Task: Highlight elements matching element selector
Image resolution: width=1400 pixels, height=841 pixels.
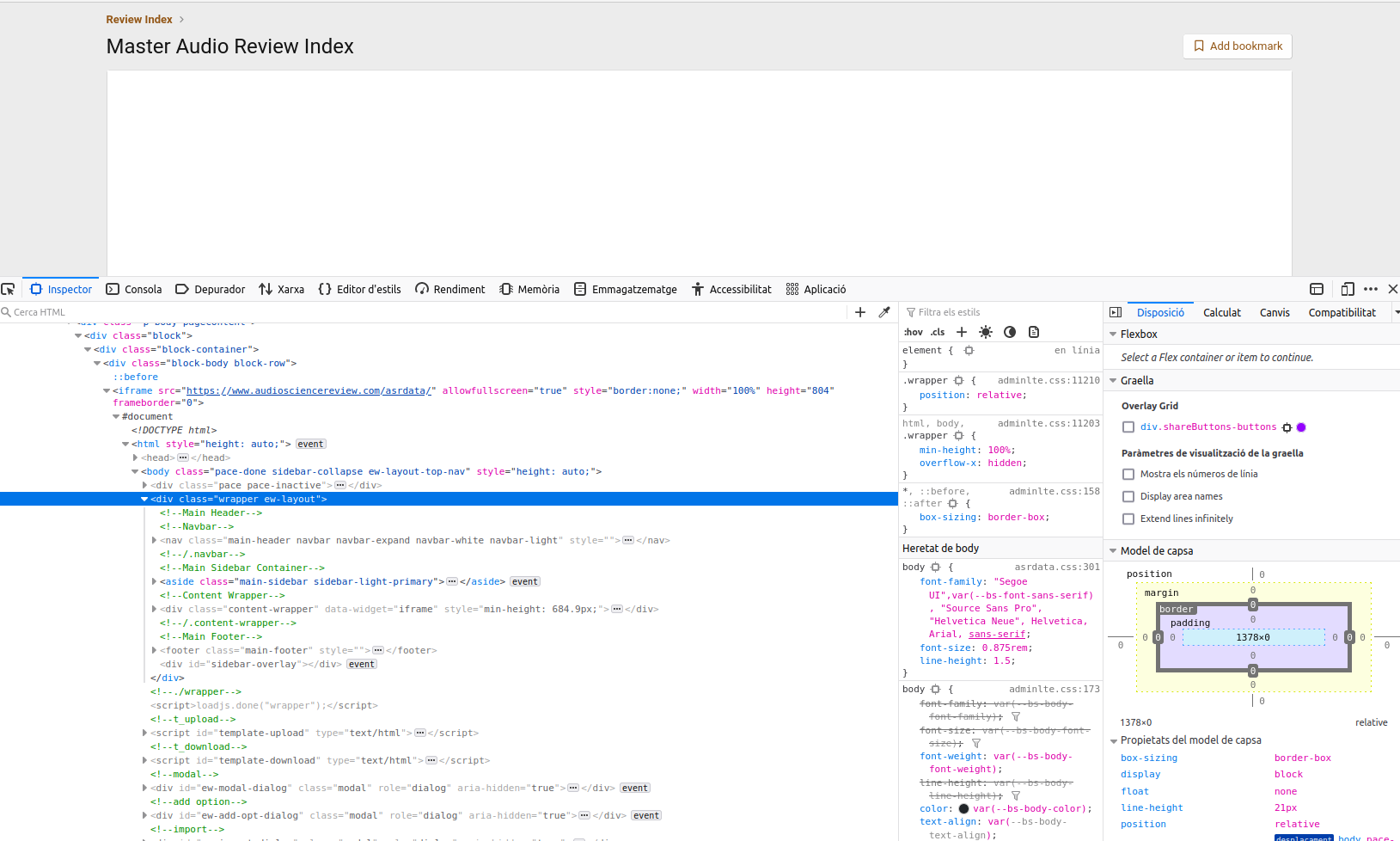Action: point(969,351)
